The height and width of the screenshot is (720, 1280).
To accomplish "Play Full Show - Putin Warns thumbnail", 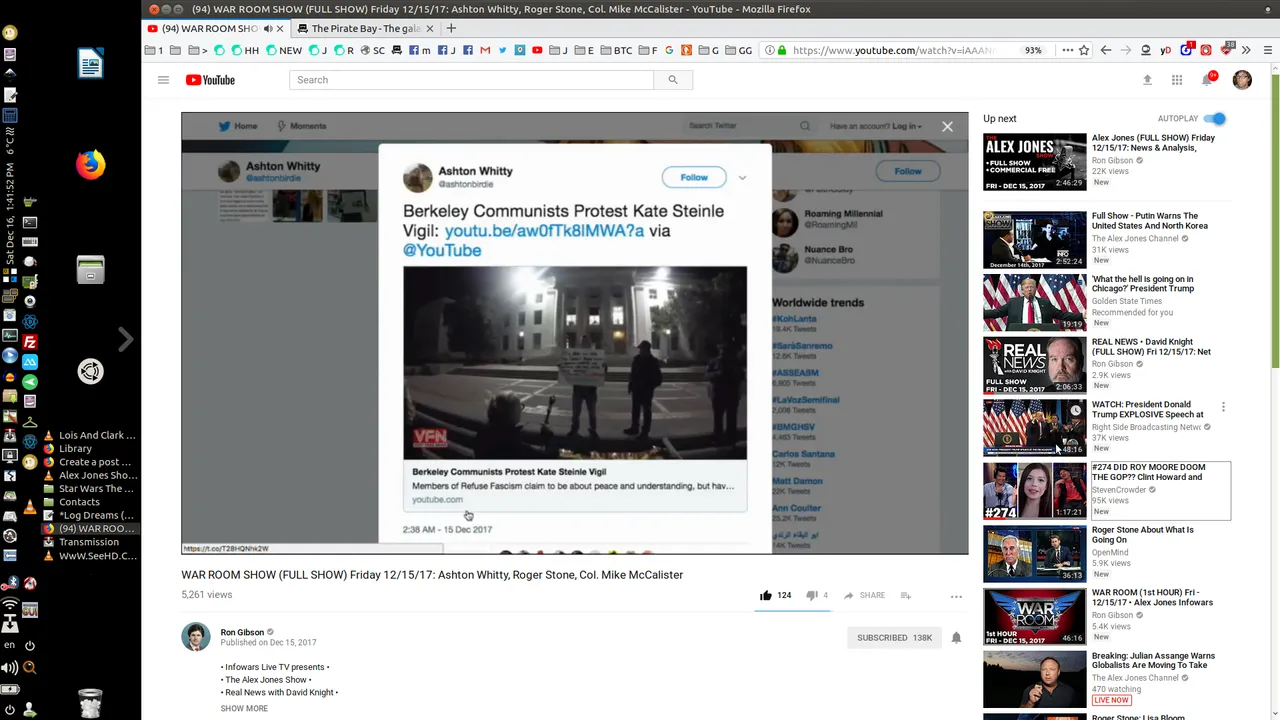I will pyautogui.click(x=1034, y=240).
